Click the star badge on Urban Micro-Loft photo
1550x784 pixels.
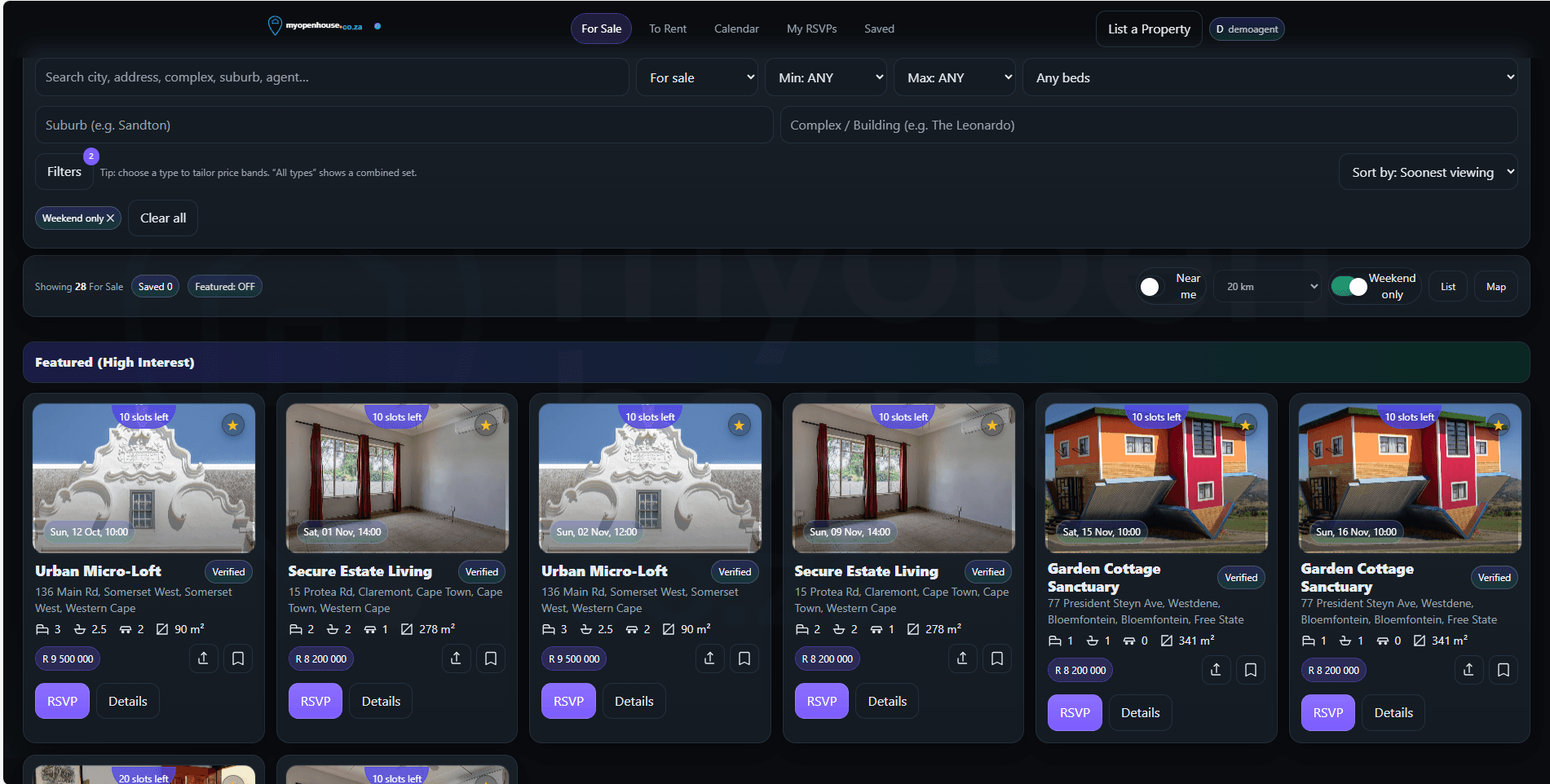coord(233,425)
